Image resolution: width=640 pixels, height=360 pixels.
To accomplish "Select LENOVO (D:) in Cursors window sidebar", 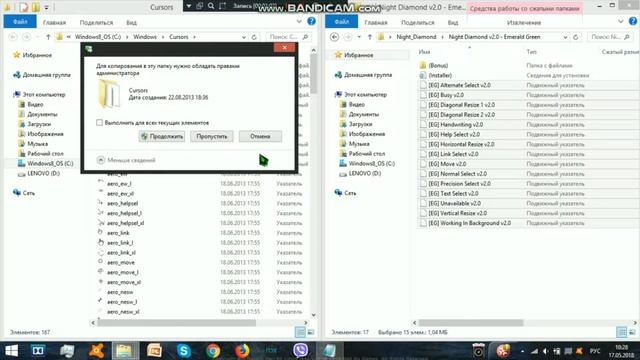I will click(43, 173).
